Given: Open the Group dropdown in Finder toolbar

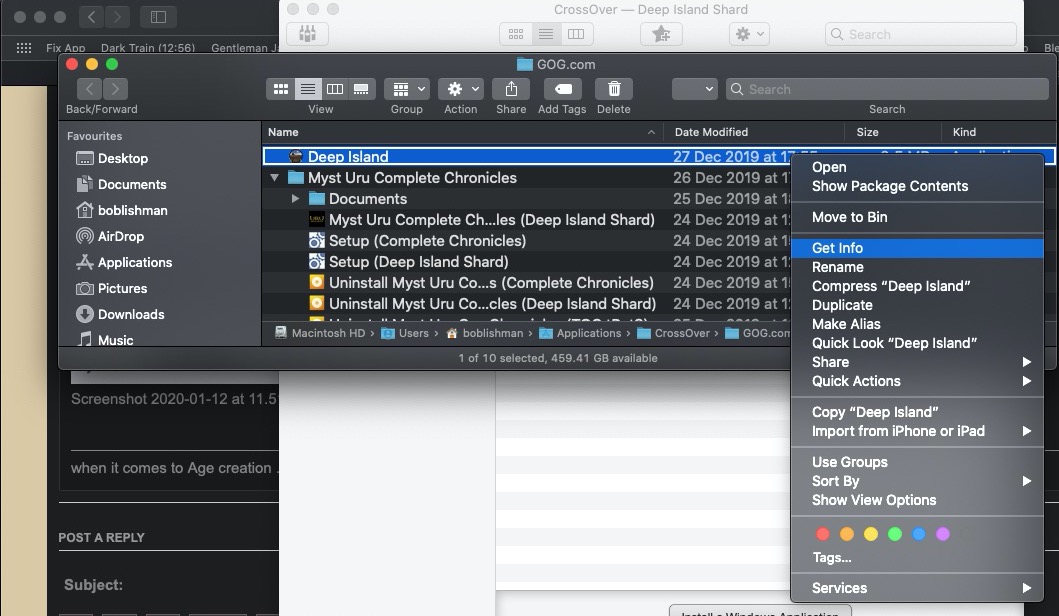Looking at the screenshot, I should coord(407,89).
